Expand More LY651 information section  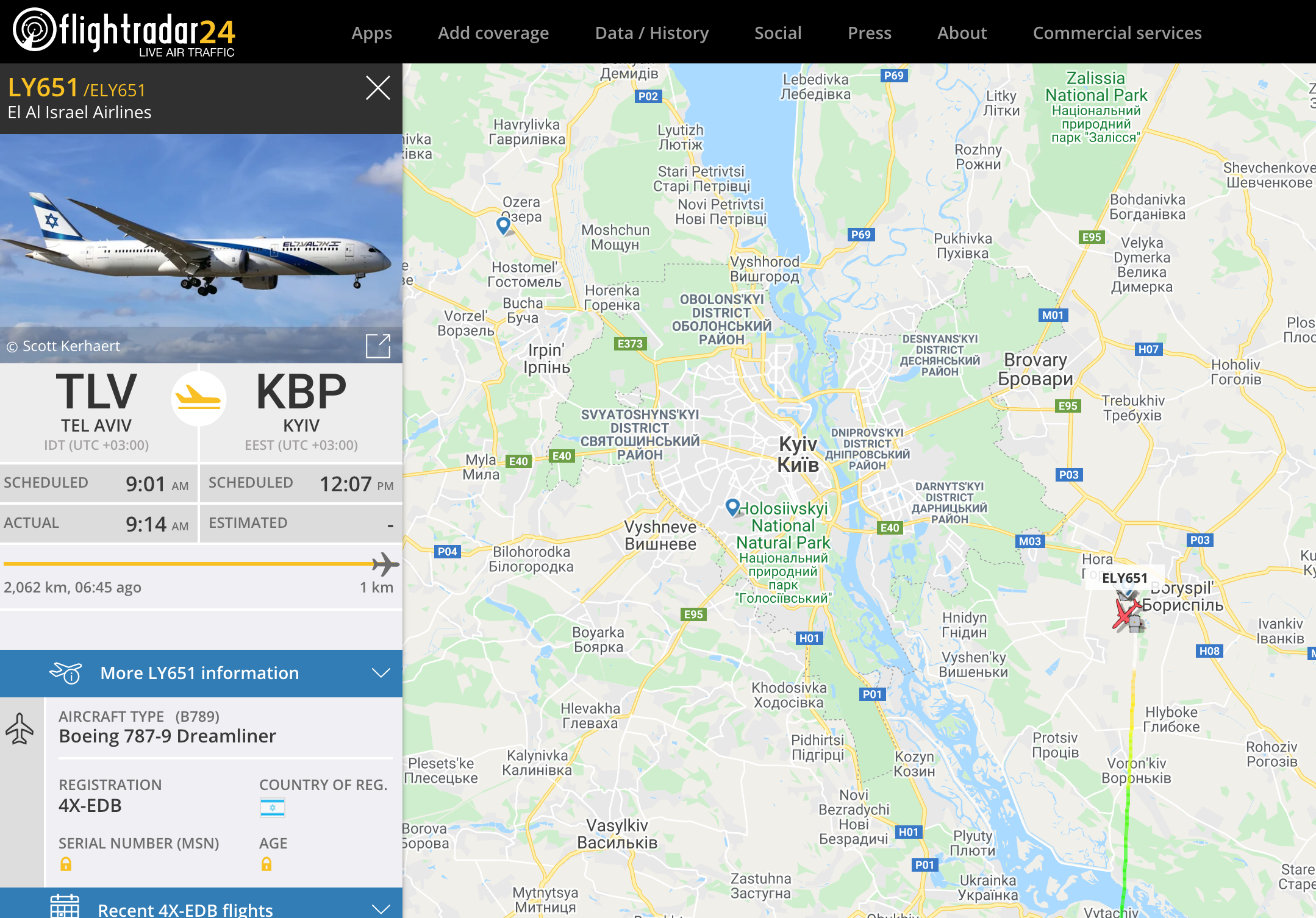pyautogui.click(x=201, y=673)
